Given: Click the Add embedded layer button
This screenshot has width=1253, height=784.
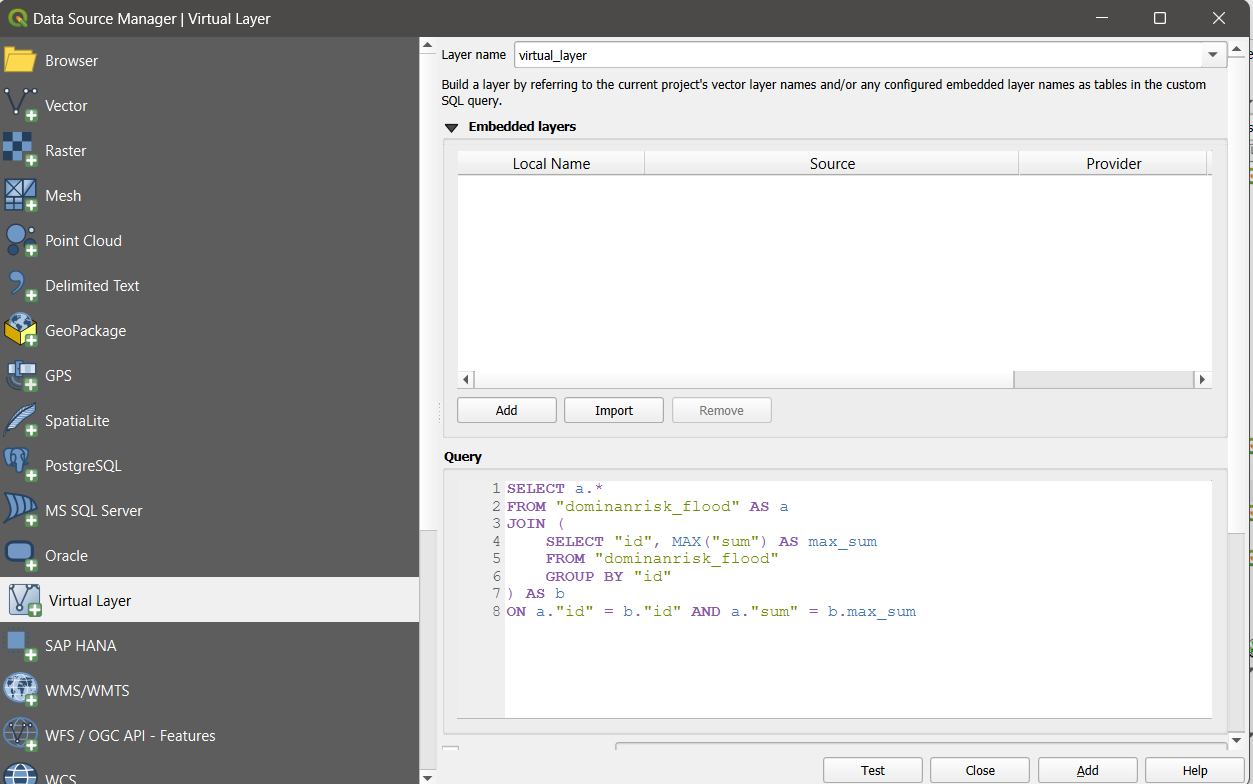Looking at the screenshot, I should click(x=506, y=411).
